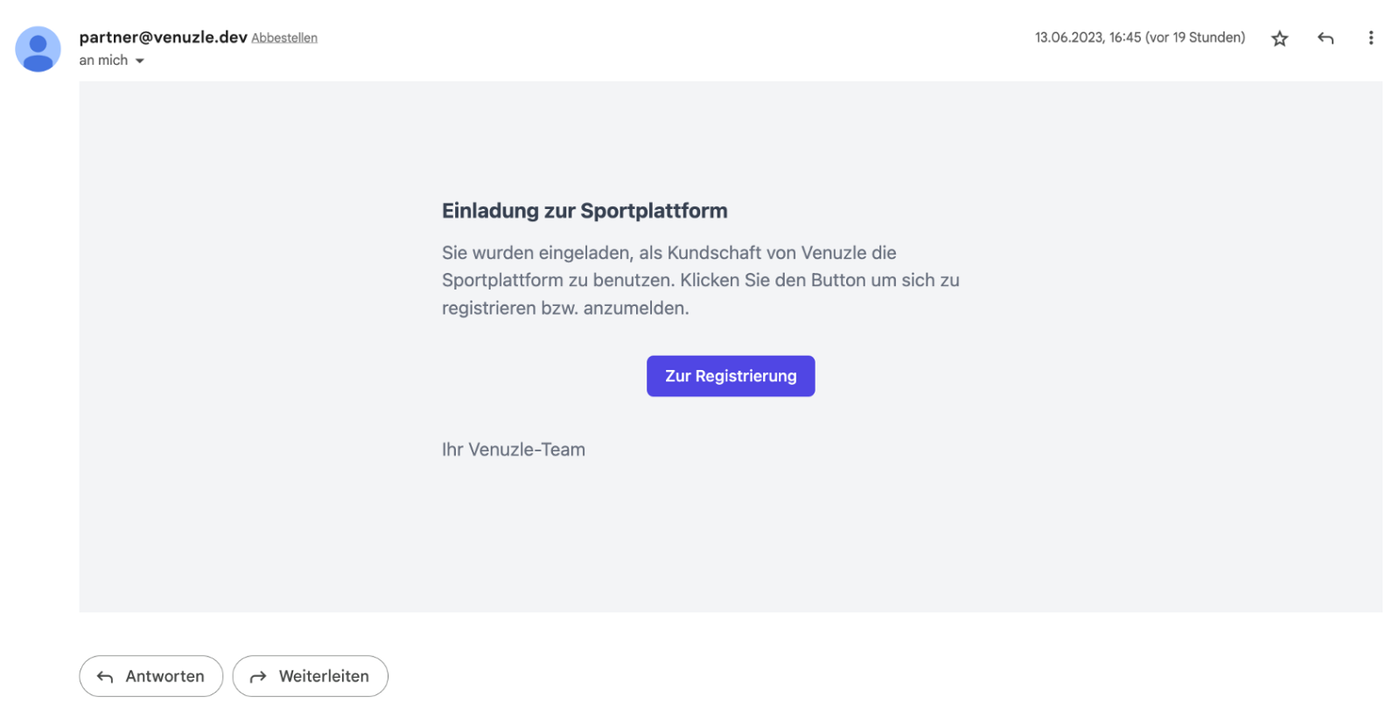Click the sender's profile avatar
The image size is (1400, 725).
coord(38,49)
